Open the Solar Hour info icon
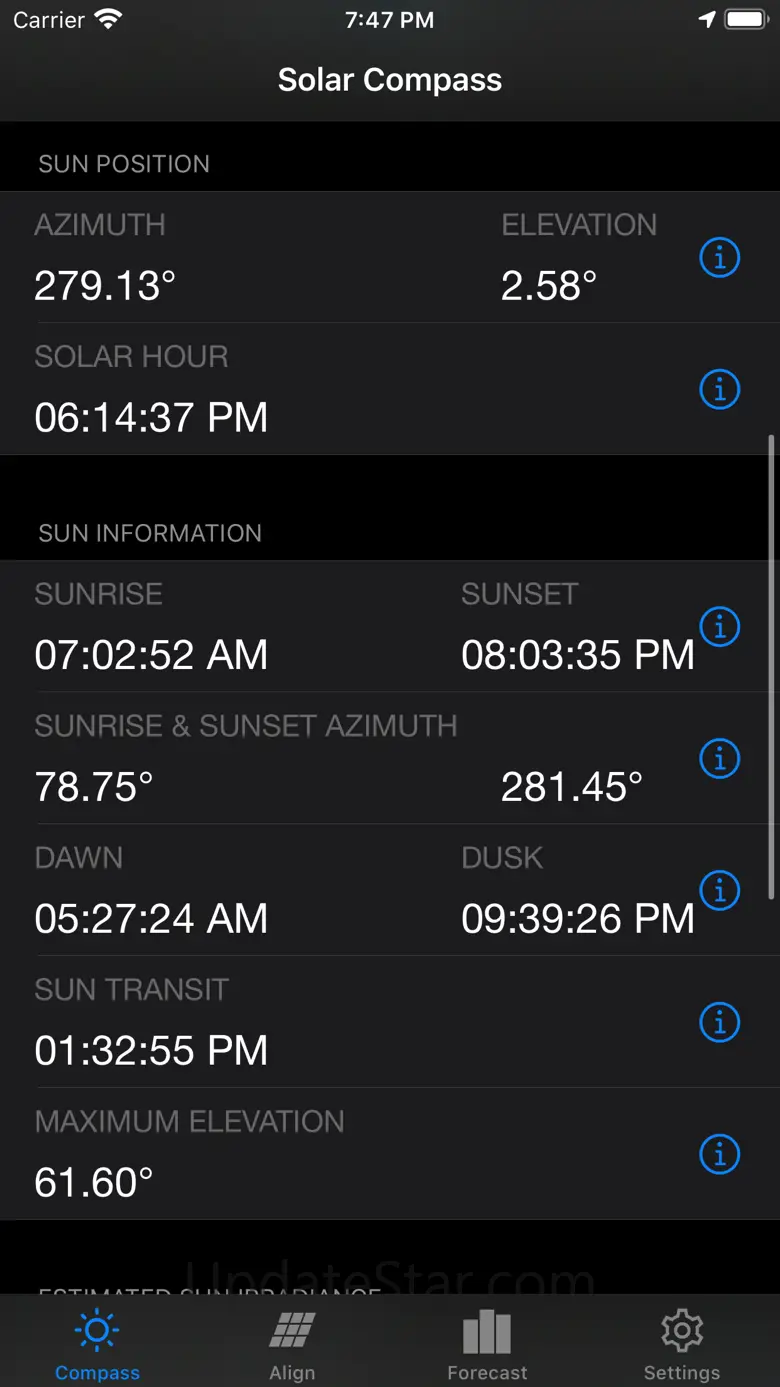The height and width of the screenshot is (1387, 780). 719,389
